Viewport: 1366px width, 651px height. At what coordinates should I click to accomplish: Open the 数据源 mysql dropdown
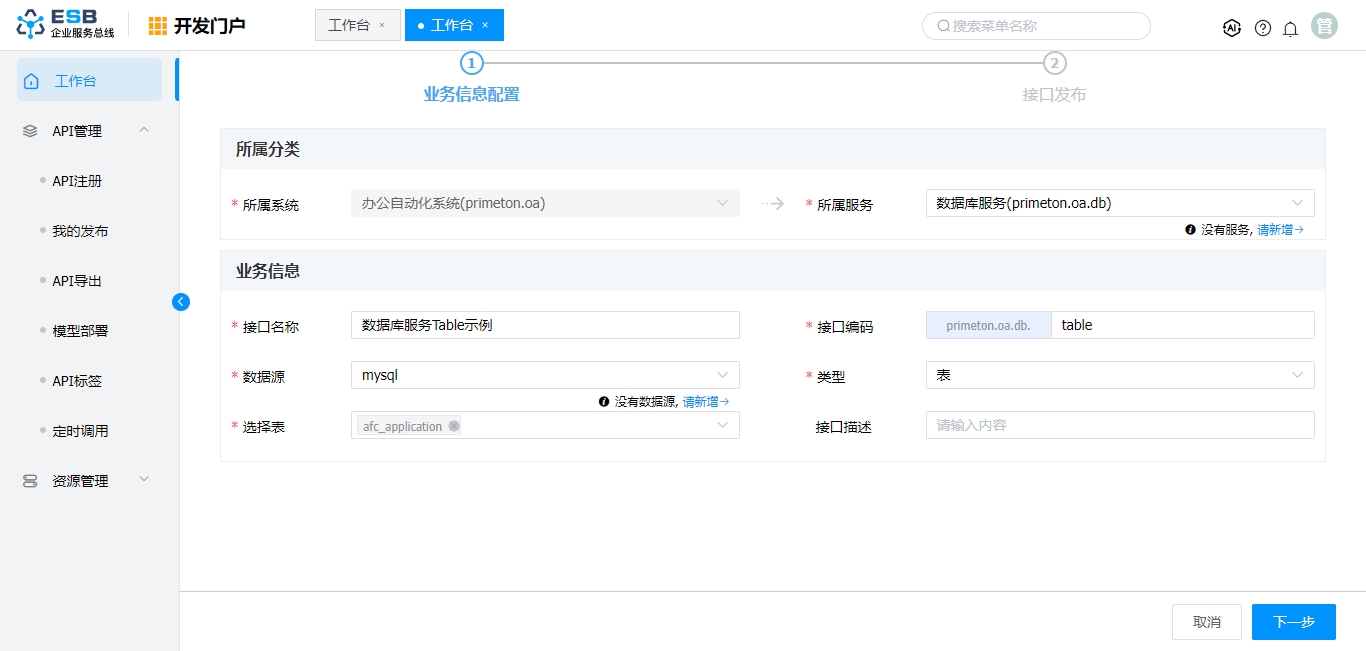click(x=544, y=375)
